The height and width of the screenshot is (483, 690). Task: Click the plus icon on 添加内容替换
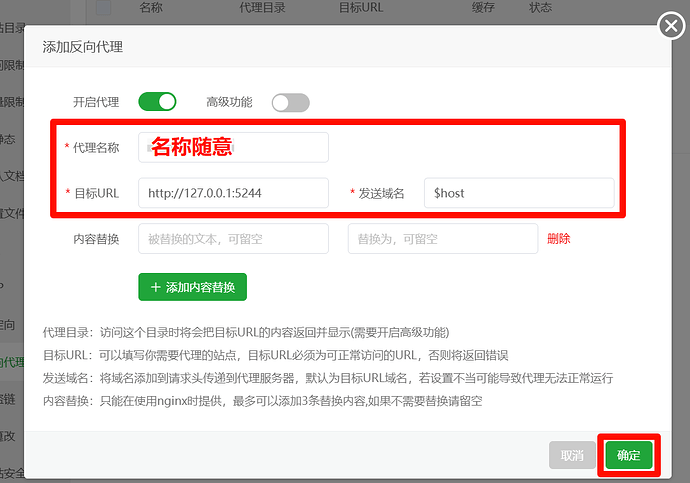pyautogui.click(x=155, y=287)
